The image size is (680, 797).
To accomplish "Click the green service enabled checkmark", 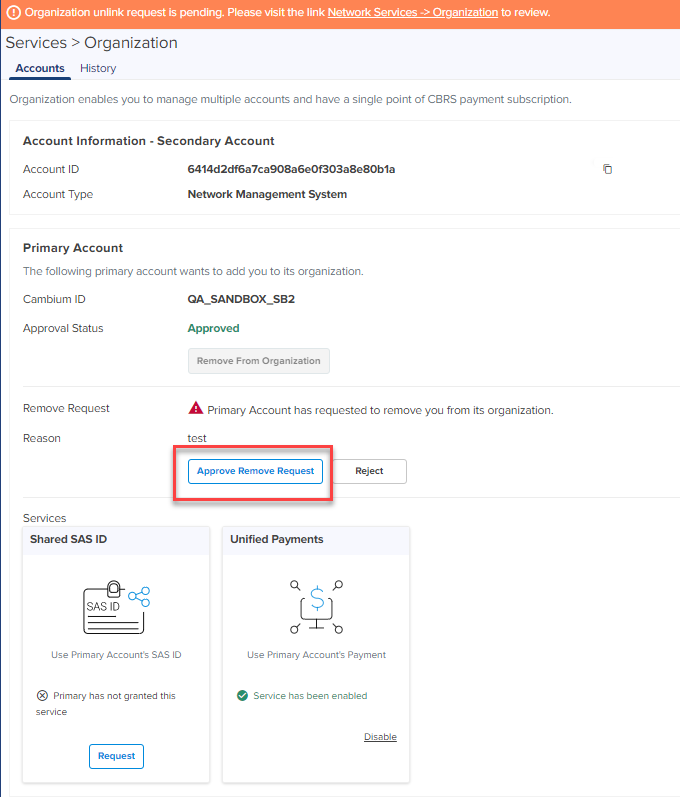I will (242, 696).
